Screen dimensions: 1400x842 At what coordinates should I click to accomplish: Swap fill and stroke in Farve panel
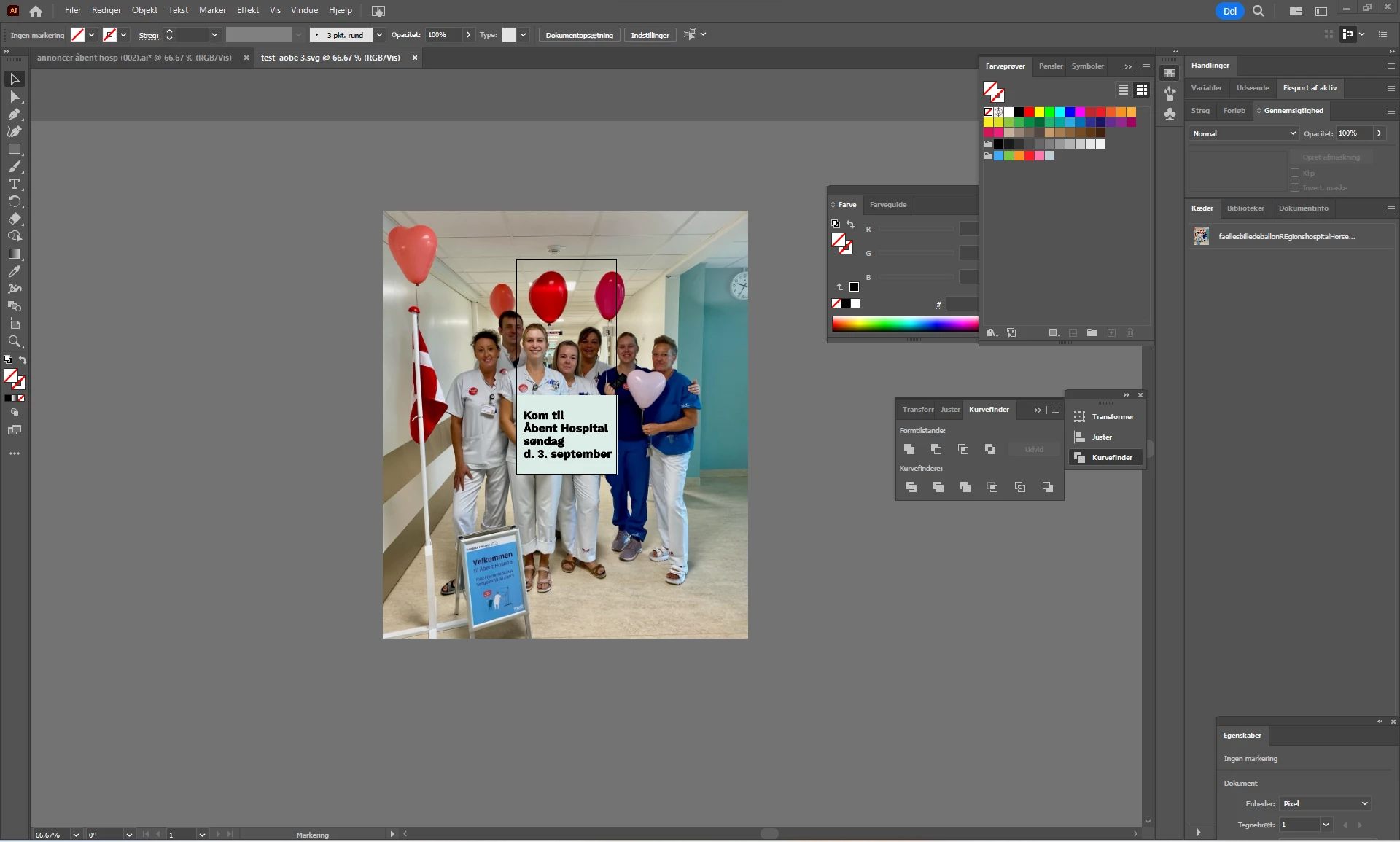[x=850, y=225]
